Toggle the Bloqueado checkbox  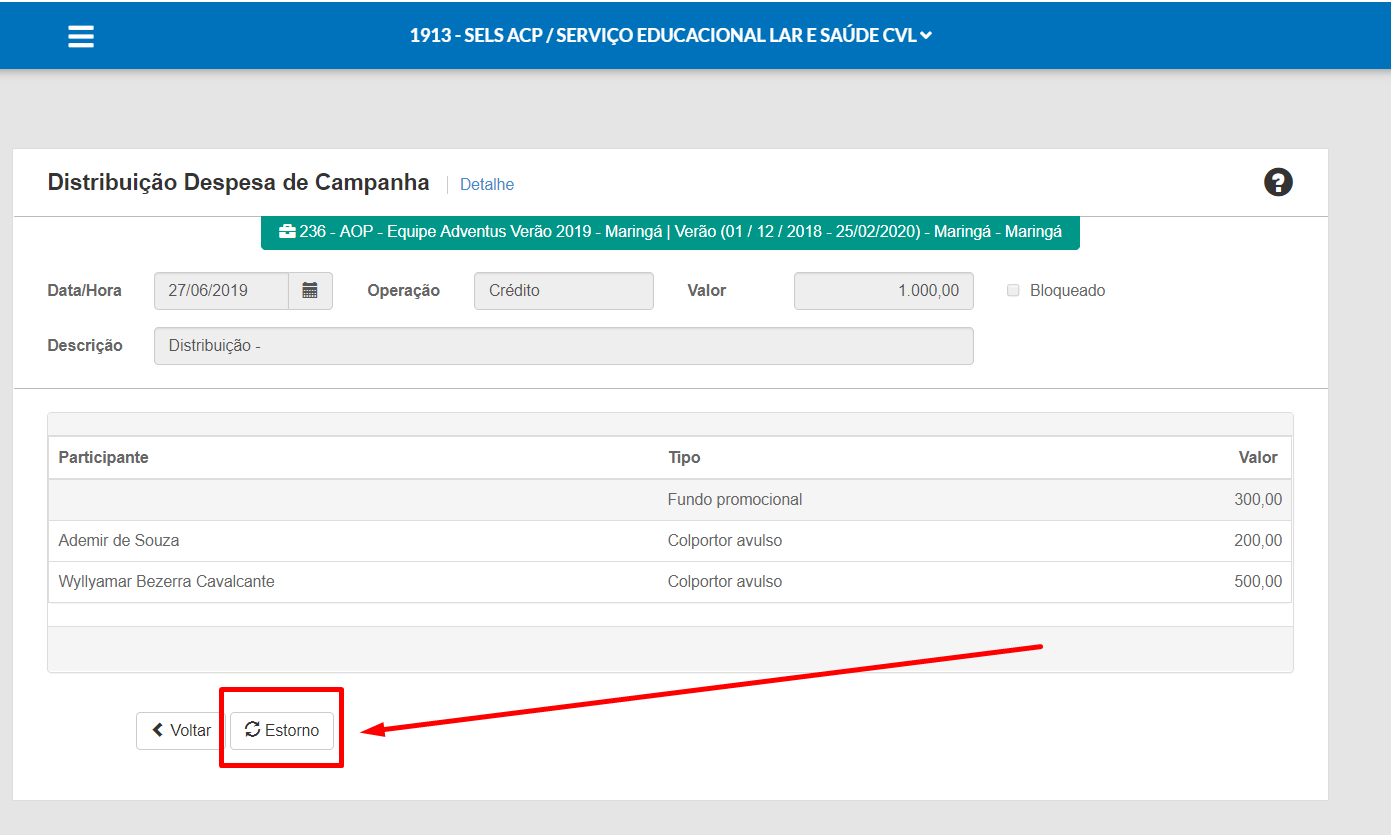1013,291
